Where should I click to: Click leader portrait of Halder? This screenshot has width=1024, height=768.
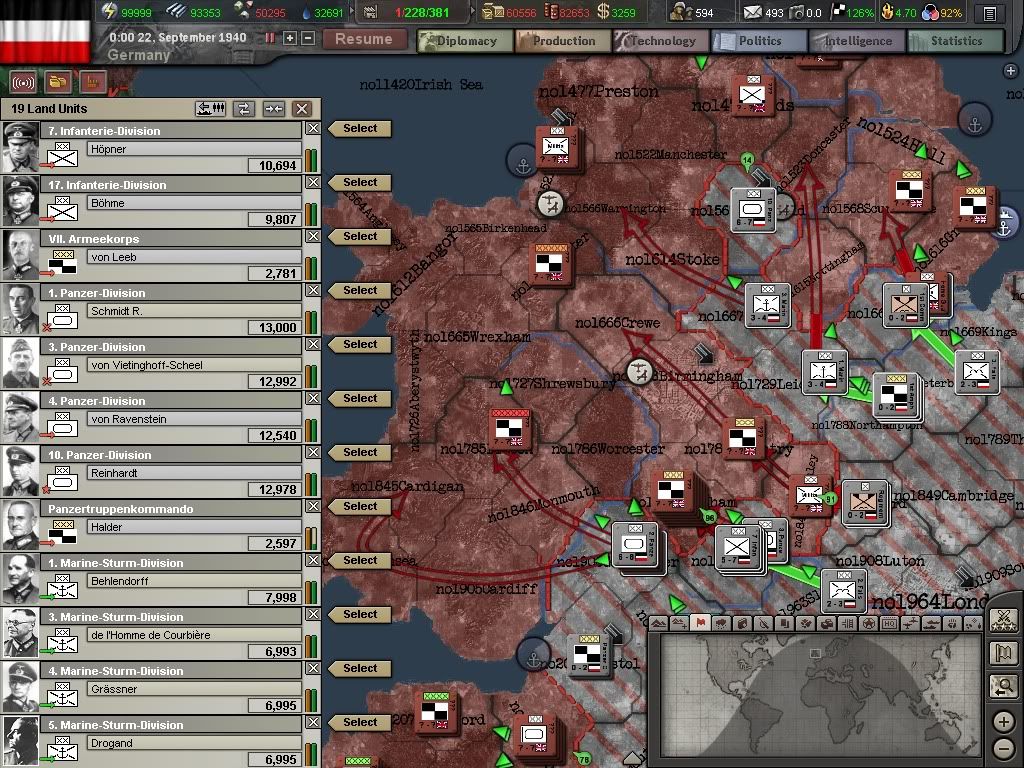(x=21, y=526)
